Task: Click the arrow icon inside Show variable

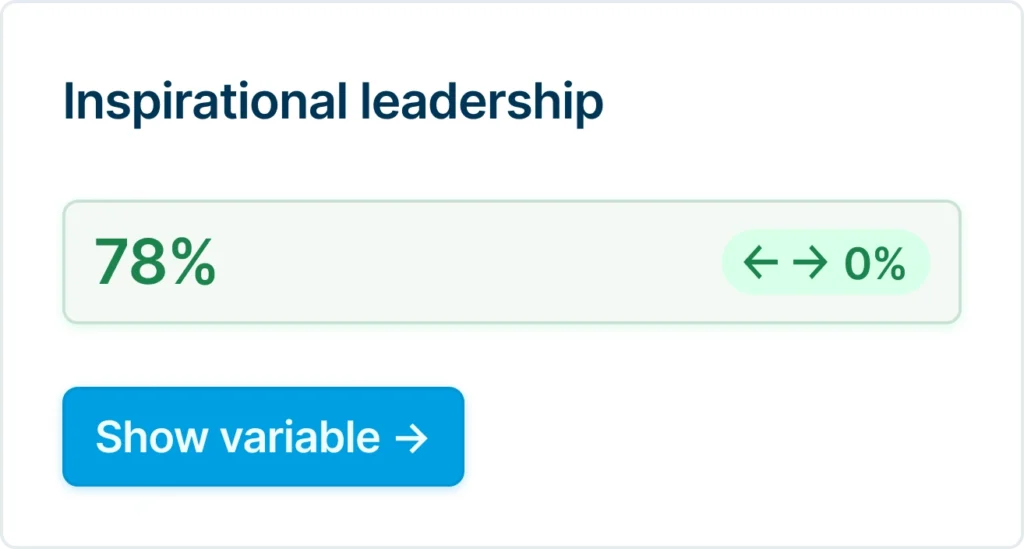Action: [x=411, y=438]
